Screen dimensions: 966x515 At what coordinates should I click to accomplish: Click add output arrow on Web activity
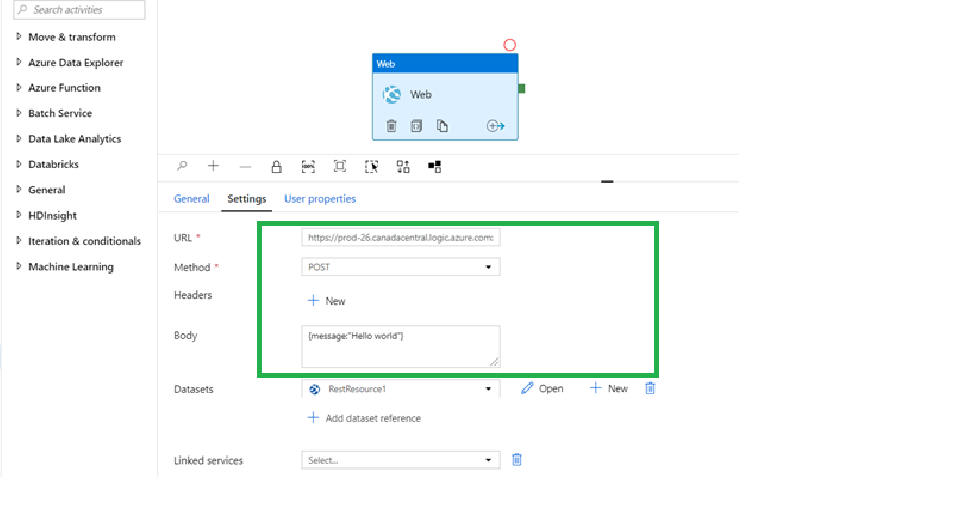pyautogui.click(x=495, y=126)
